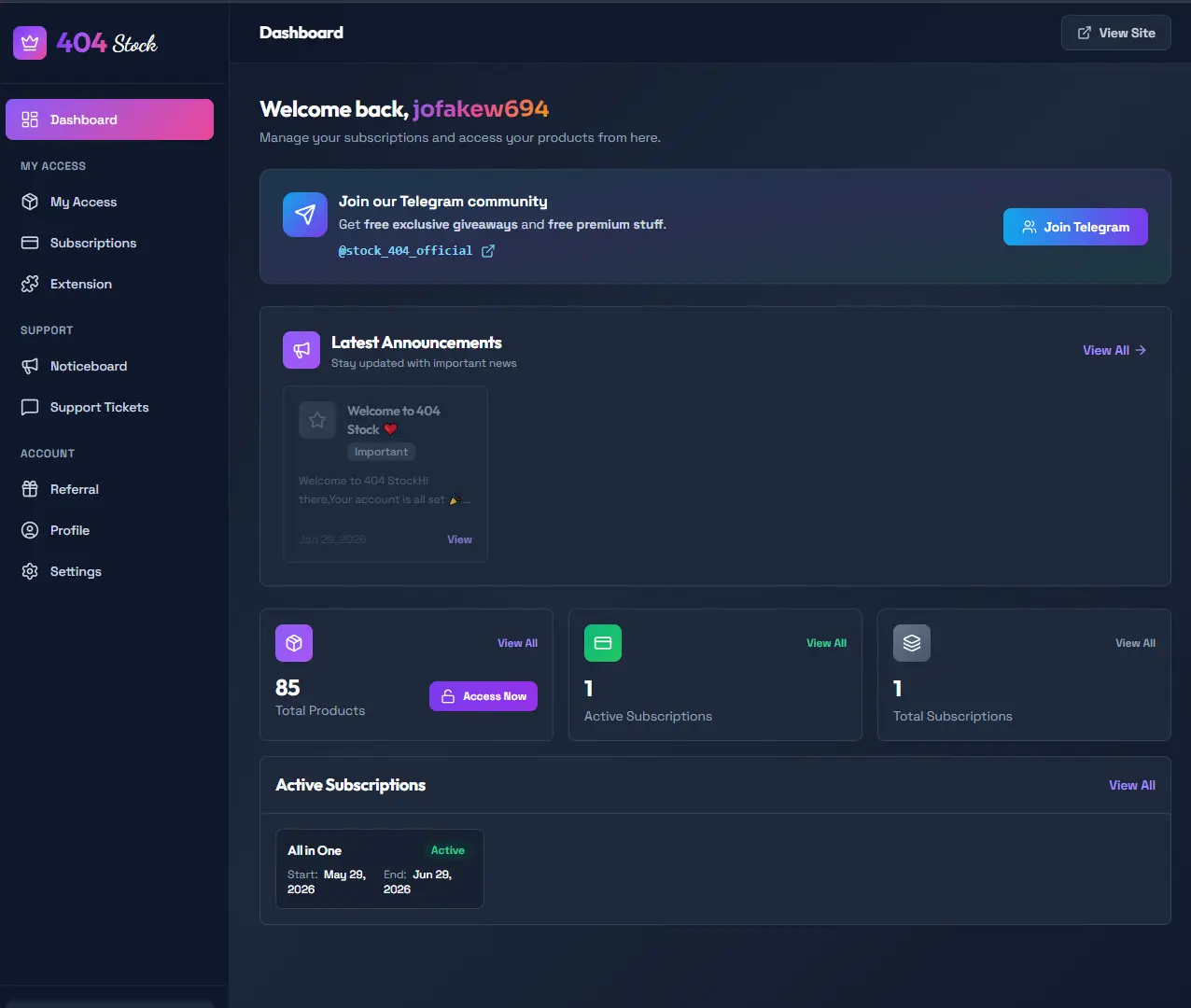Click the green Active status label

pos(447,850)
